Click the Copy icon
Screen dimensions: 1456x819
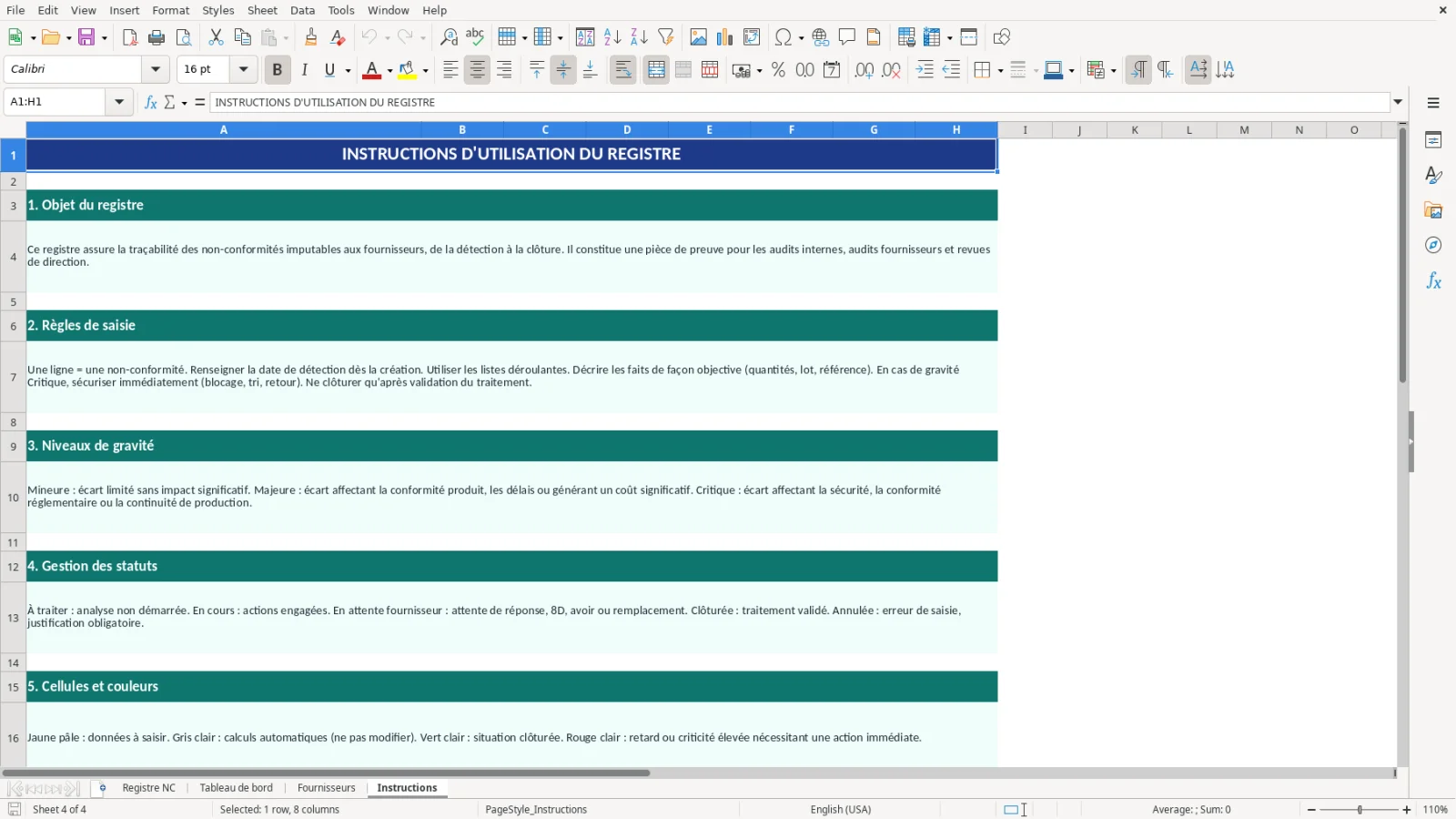(x=242, y=37)
